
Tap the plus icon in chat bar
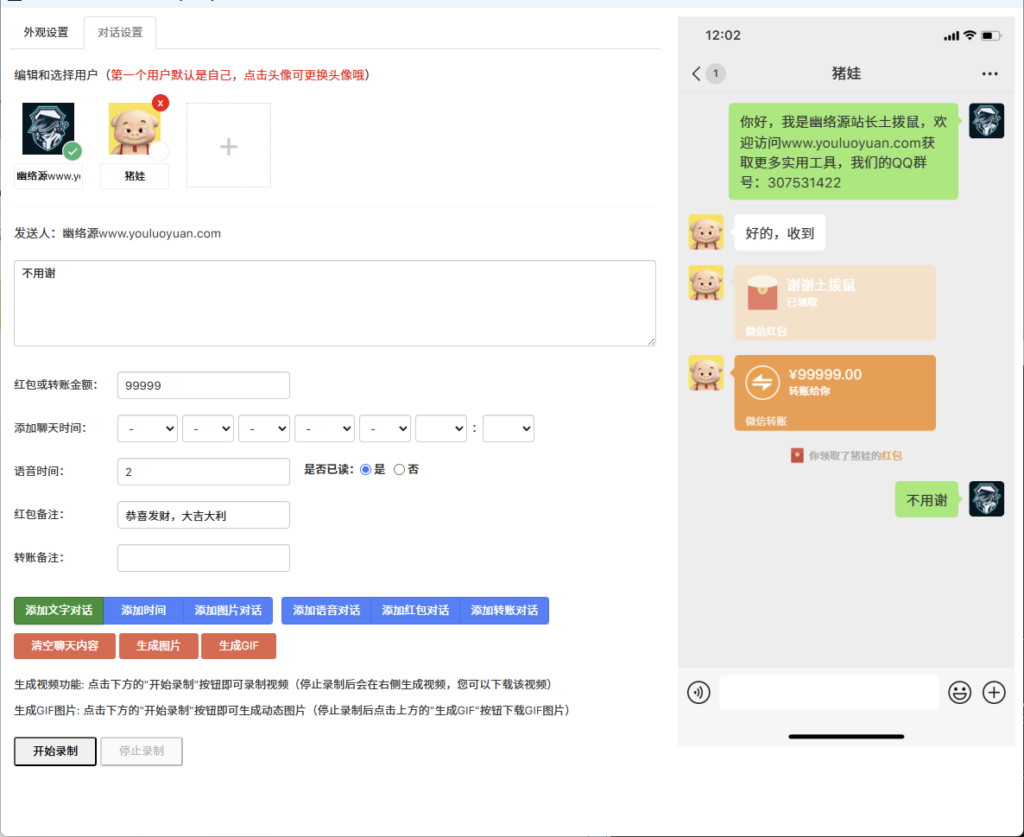[x=993, y=692]
